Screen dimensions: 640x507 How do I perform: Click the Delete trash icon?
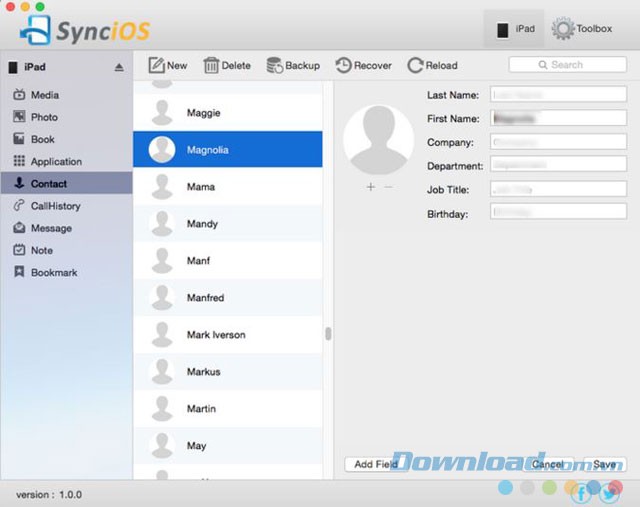click(x=211, y=65)
